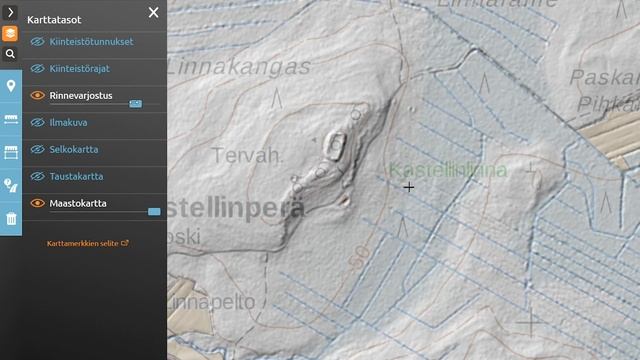Show the Kiinteistörajat layer via eye icon
The height and width of the screenshot is (360, 640).
coord(37,69)
